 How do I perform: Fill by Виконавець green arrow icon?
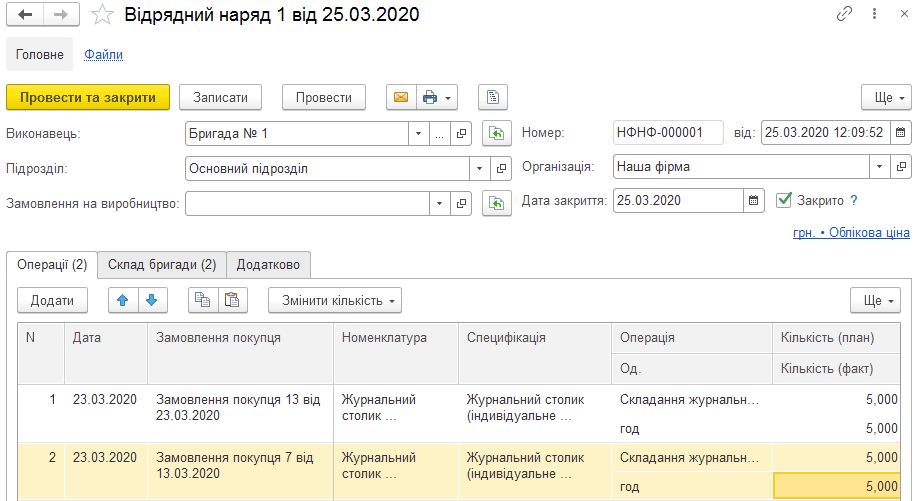496,133
